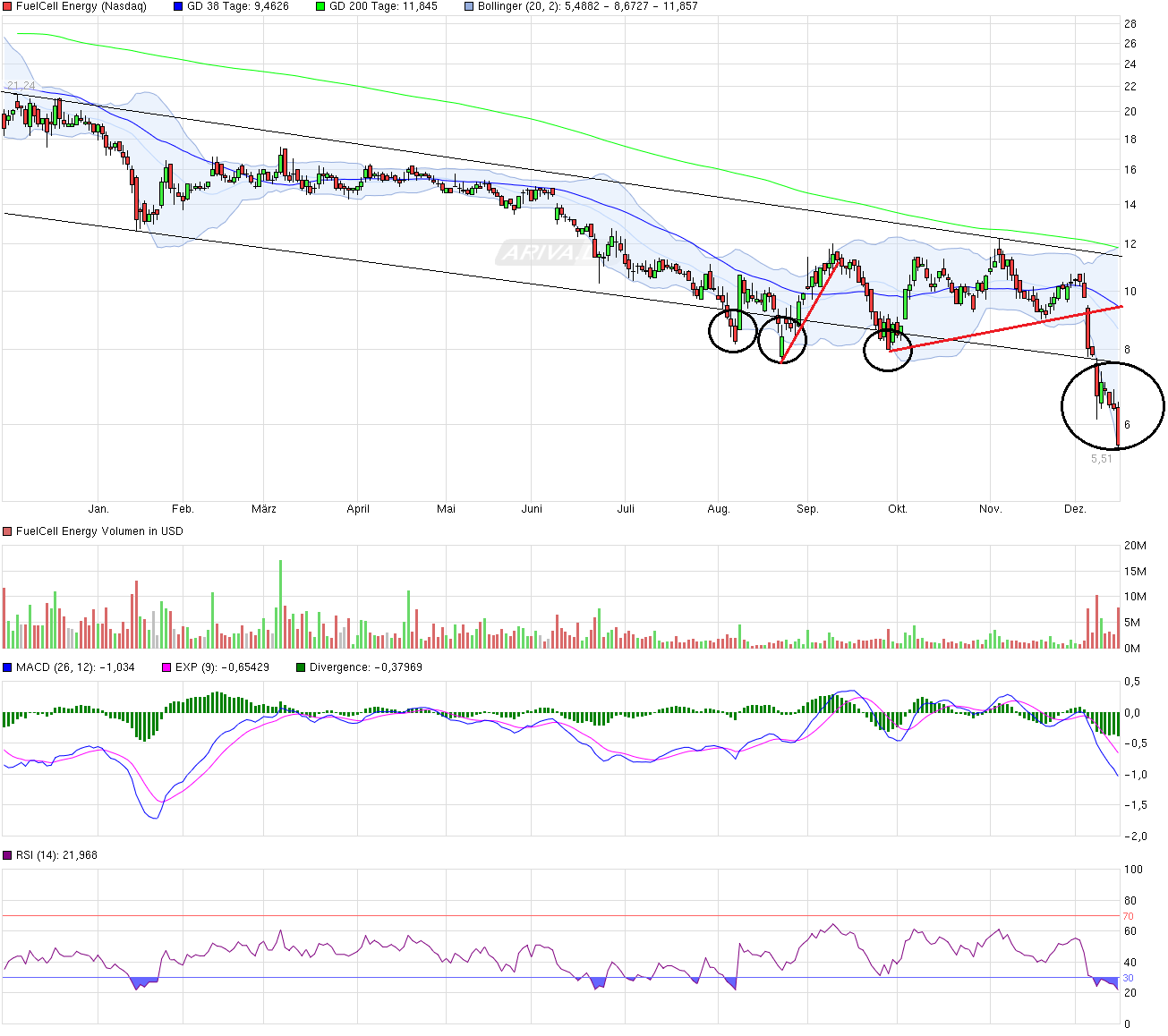Image resolution: width=1168 pixels, height=1036 pixels.
Task: Click the 'Juli' month label
Action: coord(626,509)
